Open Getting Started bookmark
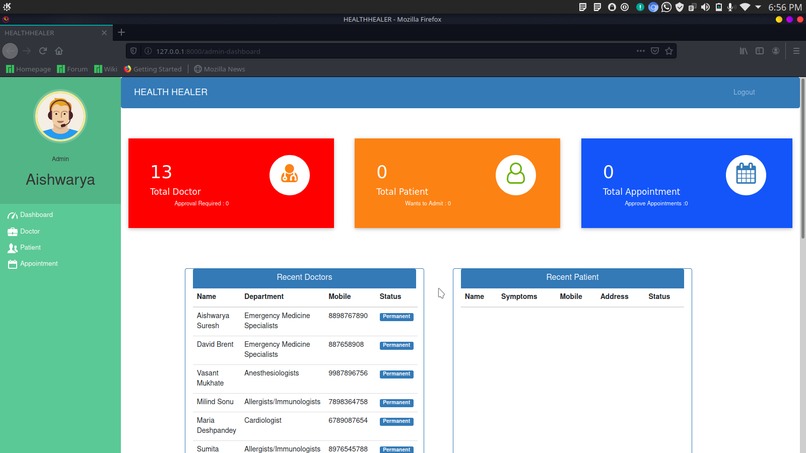The width and height of the screenshot is (806, 453). [153, 69]
